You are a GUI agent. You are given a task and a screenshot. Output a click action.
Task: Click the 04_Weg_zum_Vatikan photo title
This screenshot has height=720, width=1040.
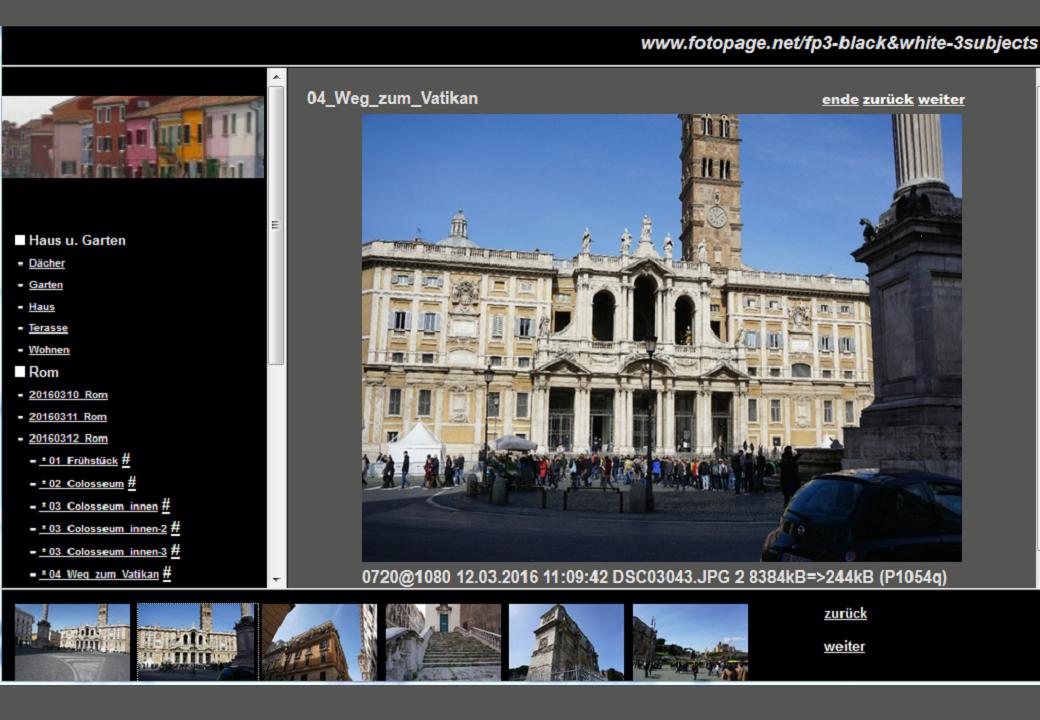pyautogui.click(x=393, y=98)
